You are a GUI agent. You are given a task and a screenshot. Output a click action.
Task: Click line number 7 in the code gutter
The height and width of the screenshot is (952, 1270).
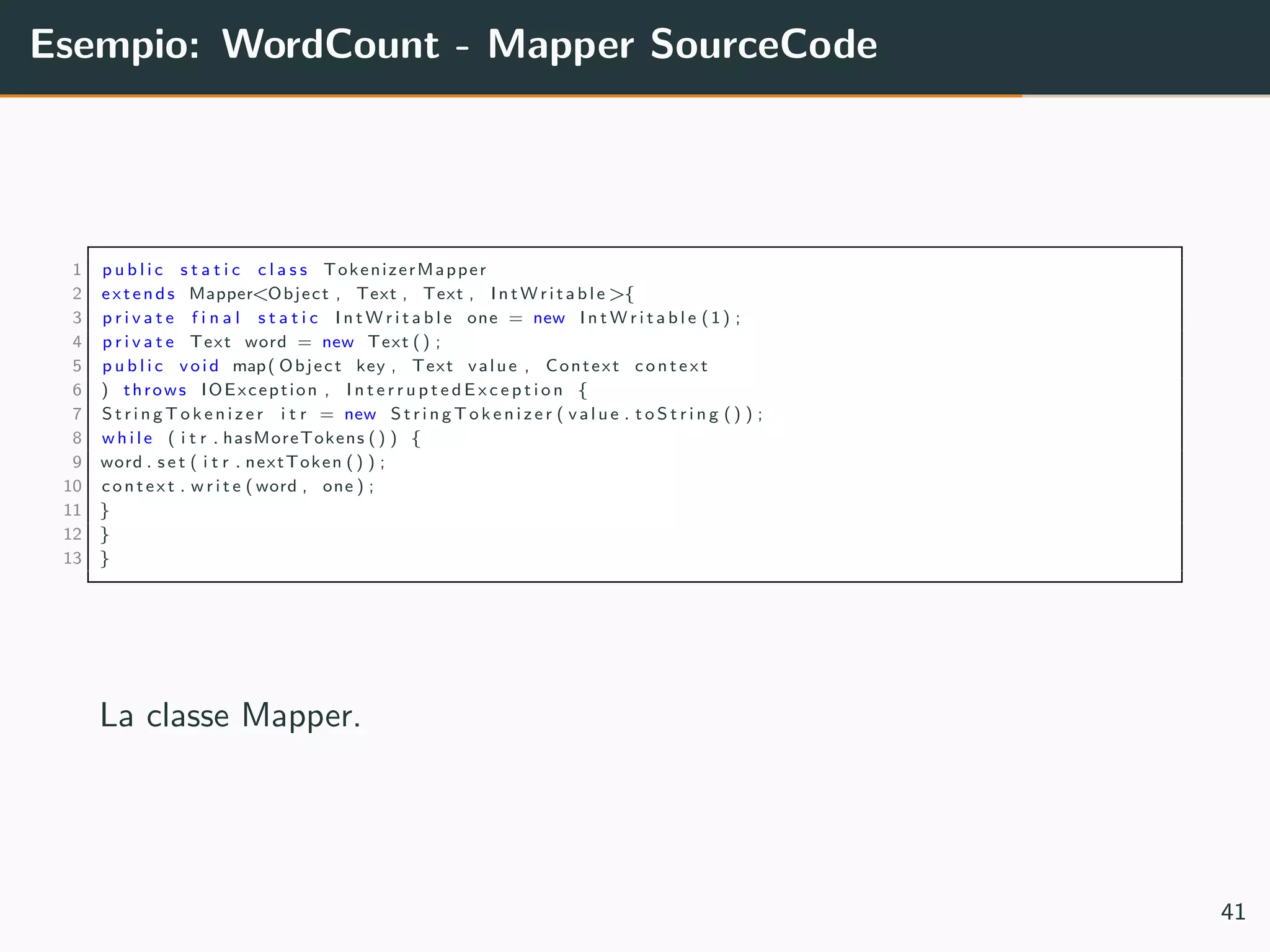pos(77,414)
